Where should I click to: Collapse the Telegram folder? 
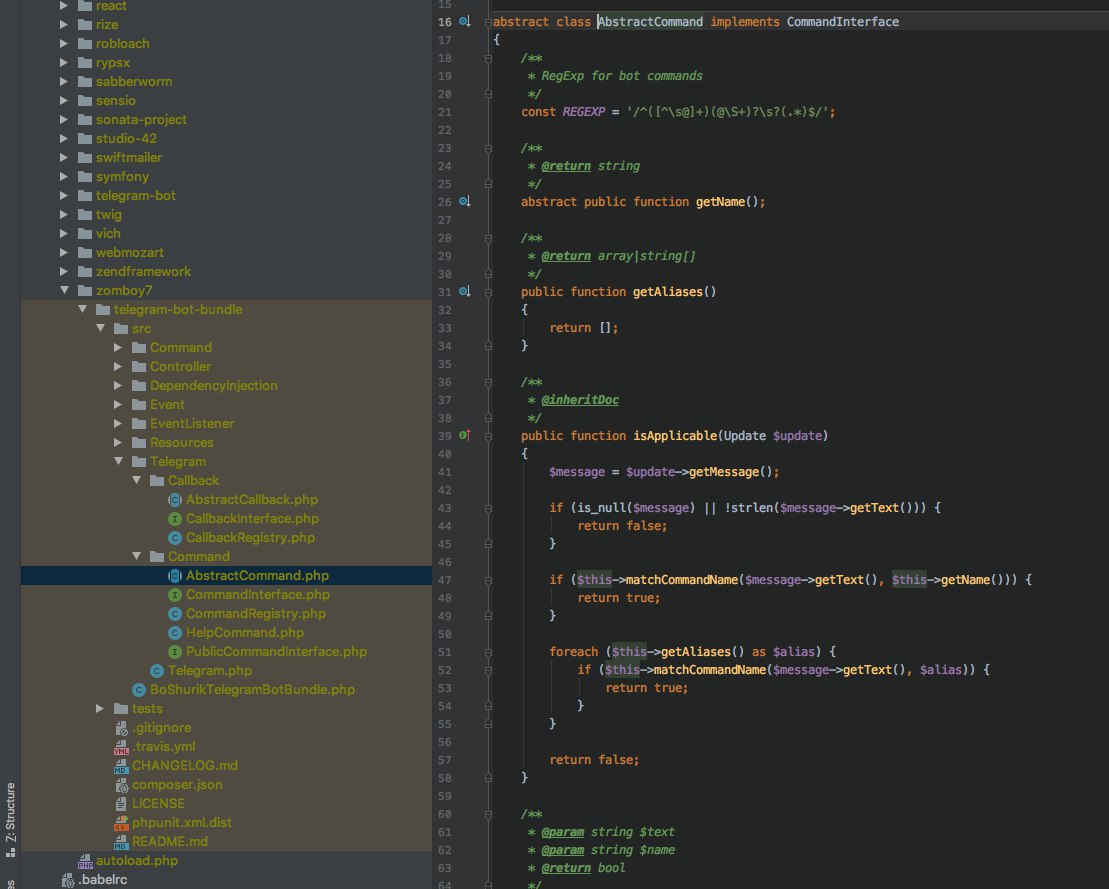(118, 461)
